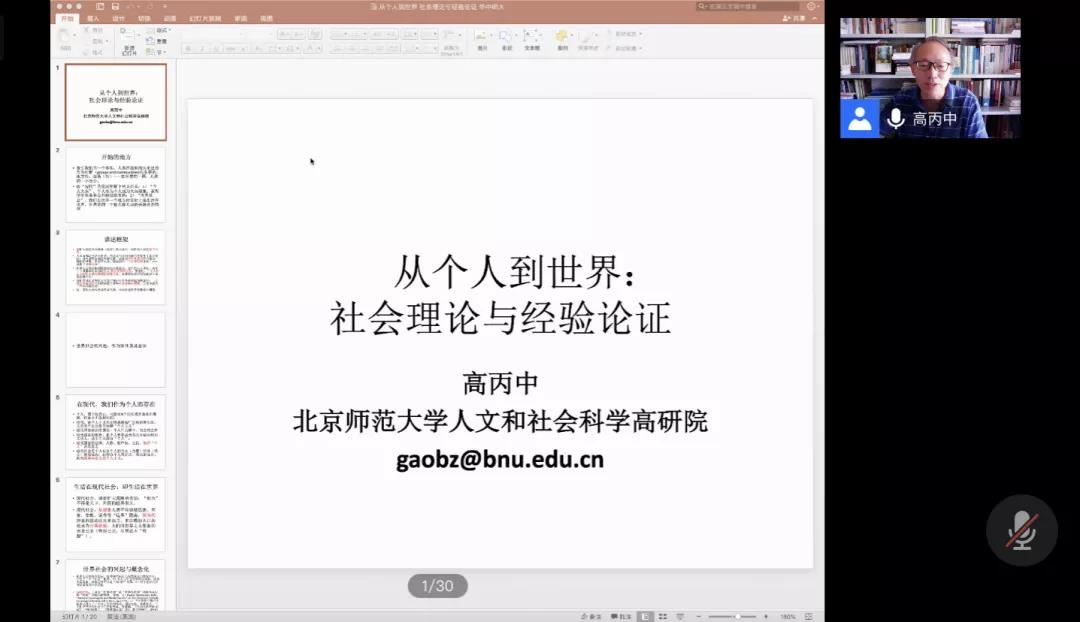
Task: Toggle the notes pane in status bar
Action: point(594,616)
